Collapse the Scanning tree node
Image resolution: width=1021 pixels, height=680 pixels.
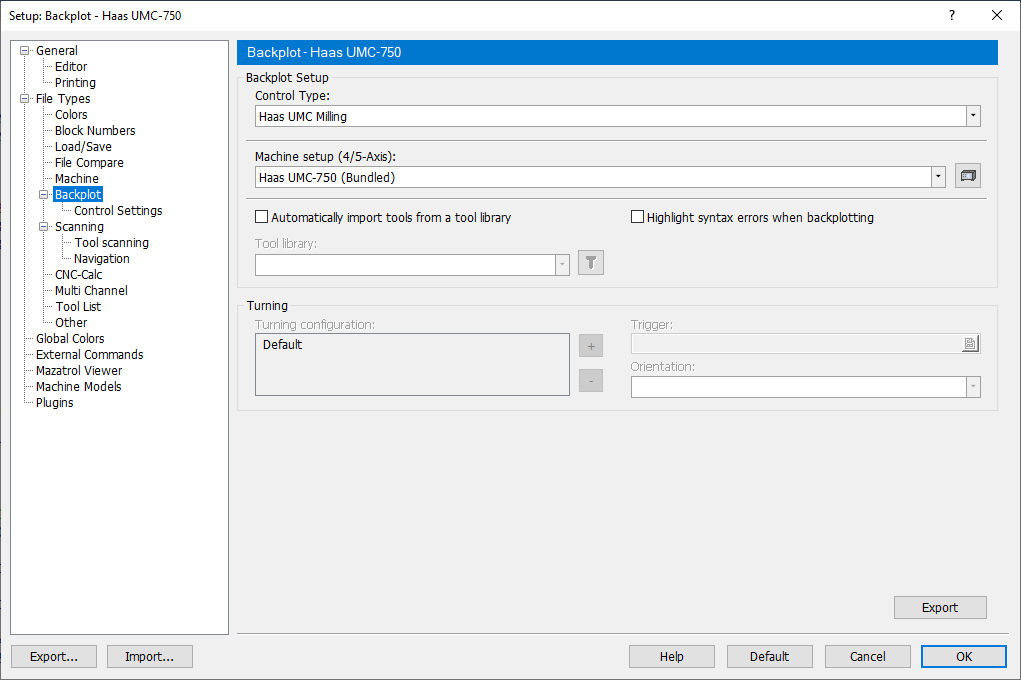(44, 226)
